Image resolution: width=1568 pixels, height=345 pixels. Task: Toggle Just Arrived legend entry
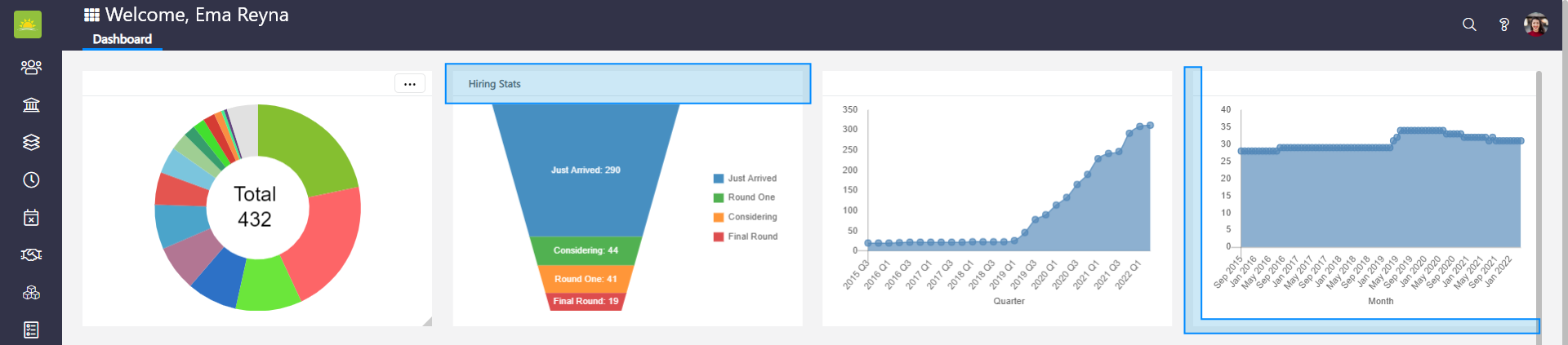click(x=751, y=178)
